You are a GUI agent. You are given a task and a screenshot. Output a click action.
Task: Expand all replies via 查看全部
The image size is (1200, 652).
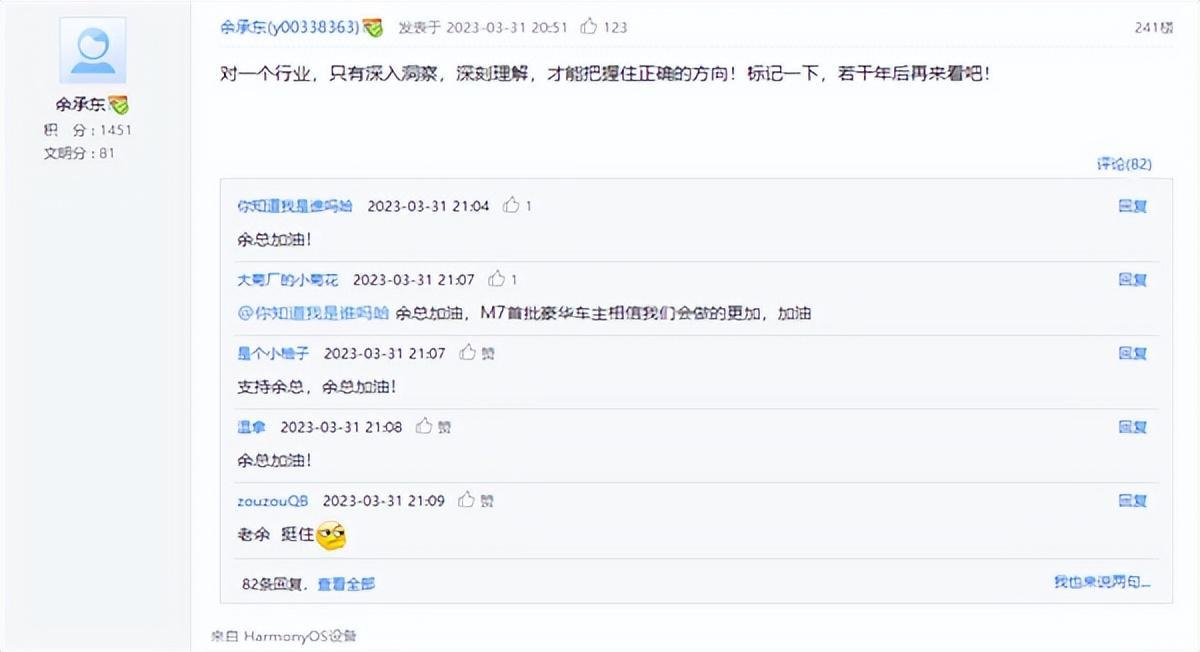point(346,584)
